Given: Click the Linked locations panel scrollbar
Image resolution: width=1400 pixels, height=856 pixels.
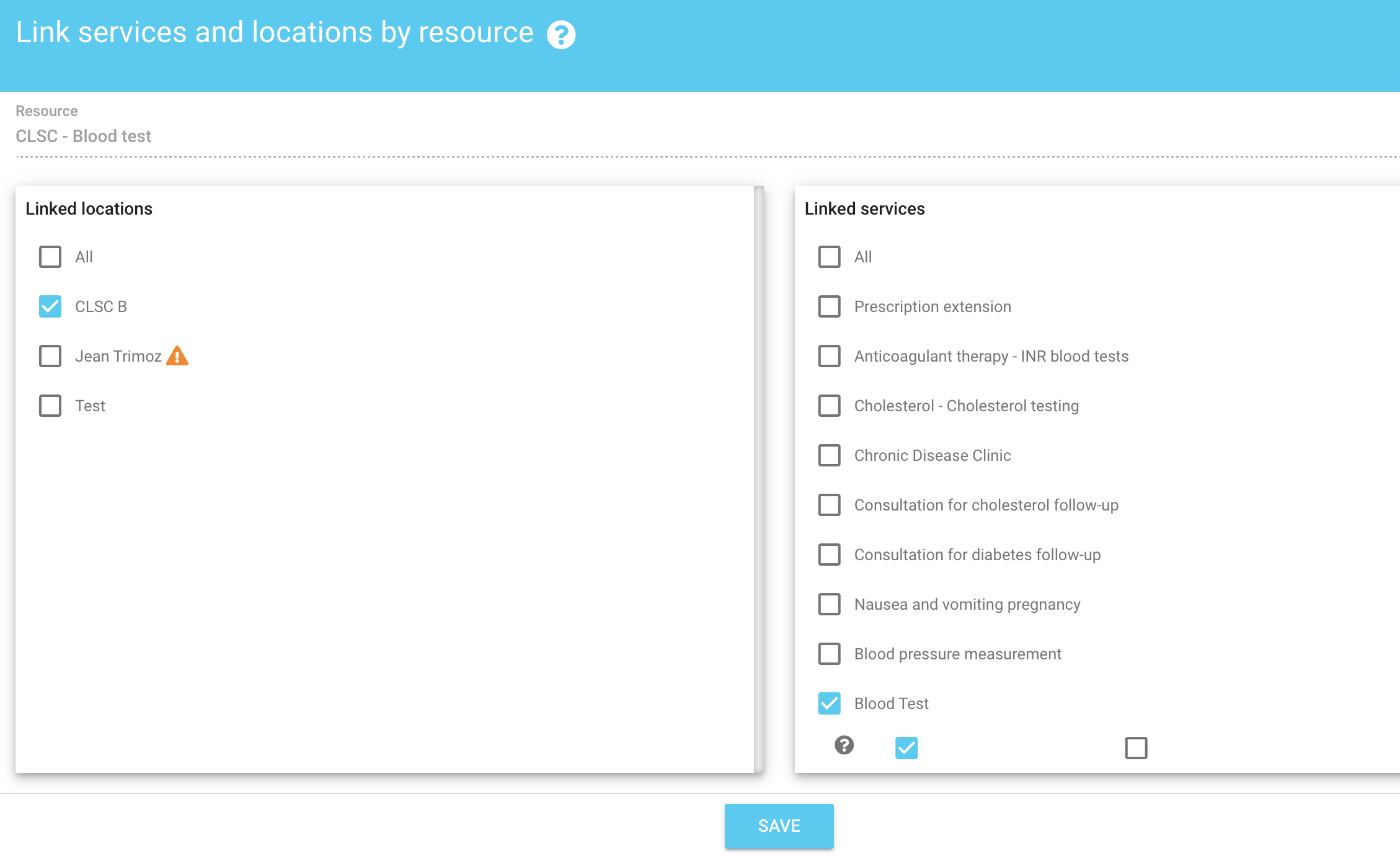Looking at the screenshot, I should (758, 478).
